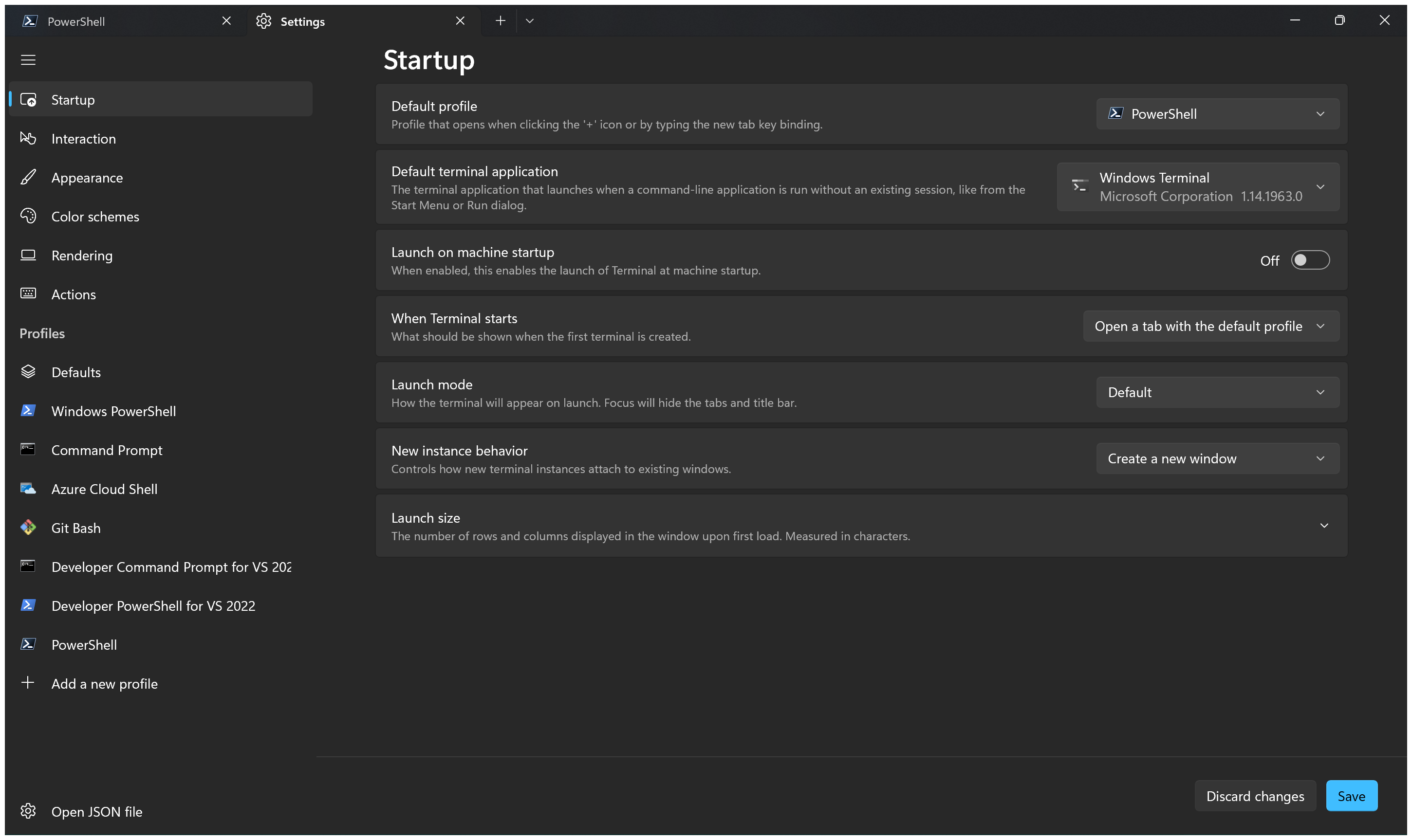Screen dimensions: 1412x840
Task: Open New instance behavior dropdown
Action: [1217, 458]
